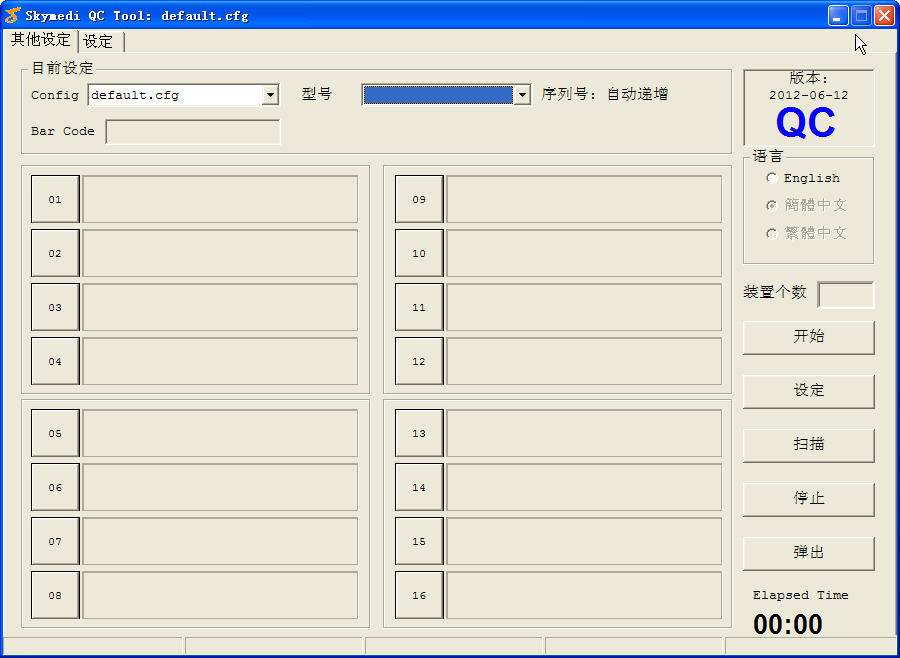The height and width of the screenshot is (658, 900).
Task: Expand the 型号 model dropdown
Action: click(x=521, y=95)
